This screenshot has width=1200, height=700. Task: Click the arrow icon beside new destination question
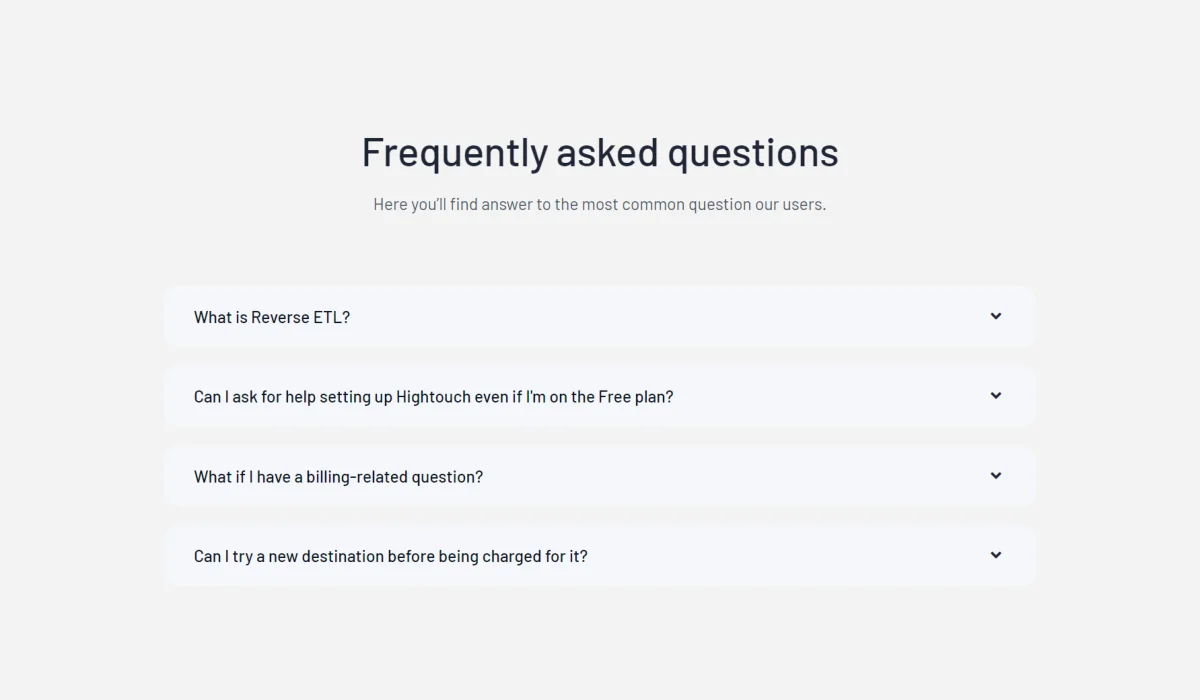point(995,555)
